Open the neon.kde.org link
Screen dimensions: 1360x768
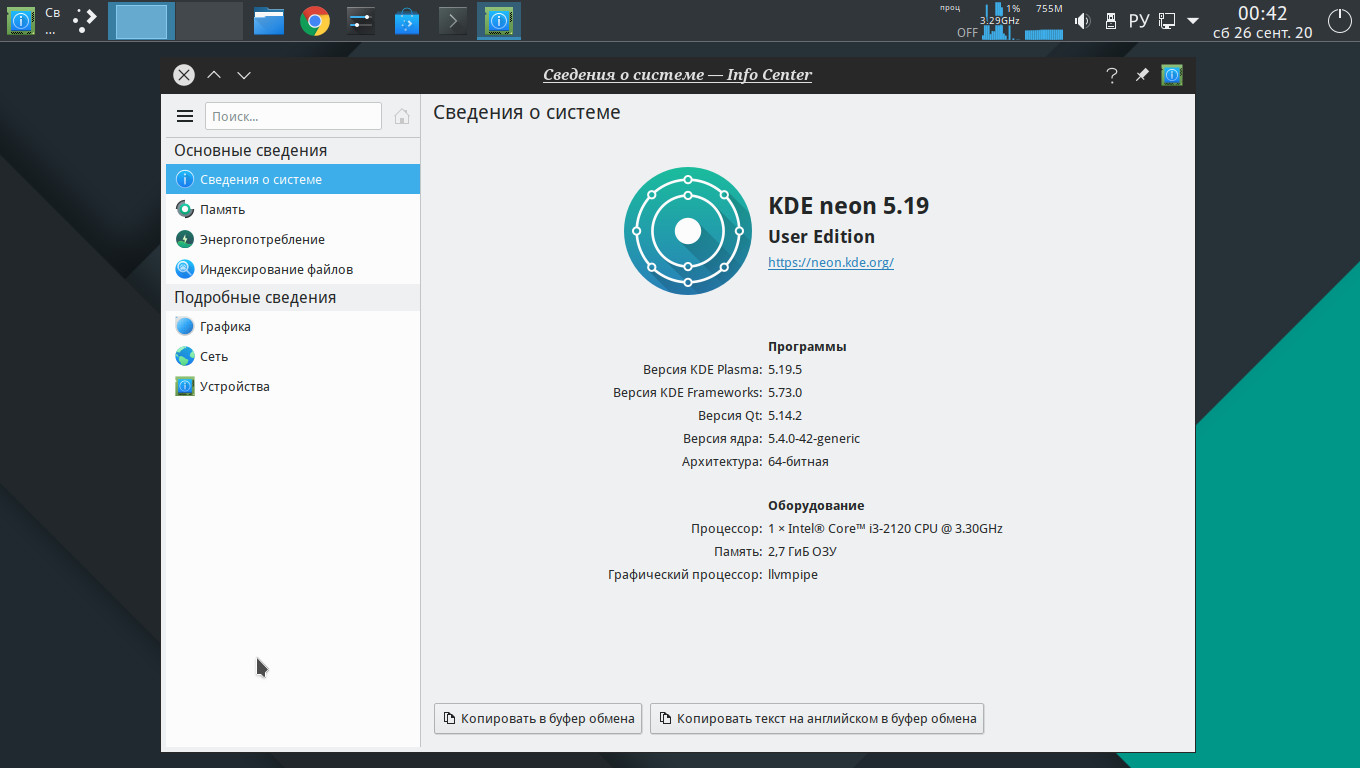(x=830, y=262)
